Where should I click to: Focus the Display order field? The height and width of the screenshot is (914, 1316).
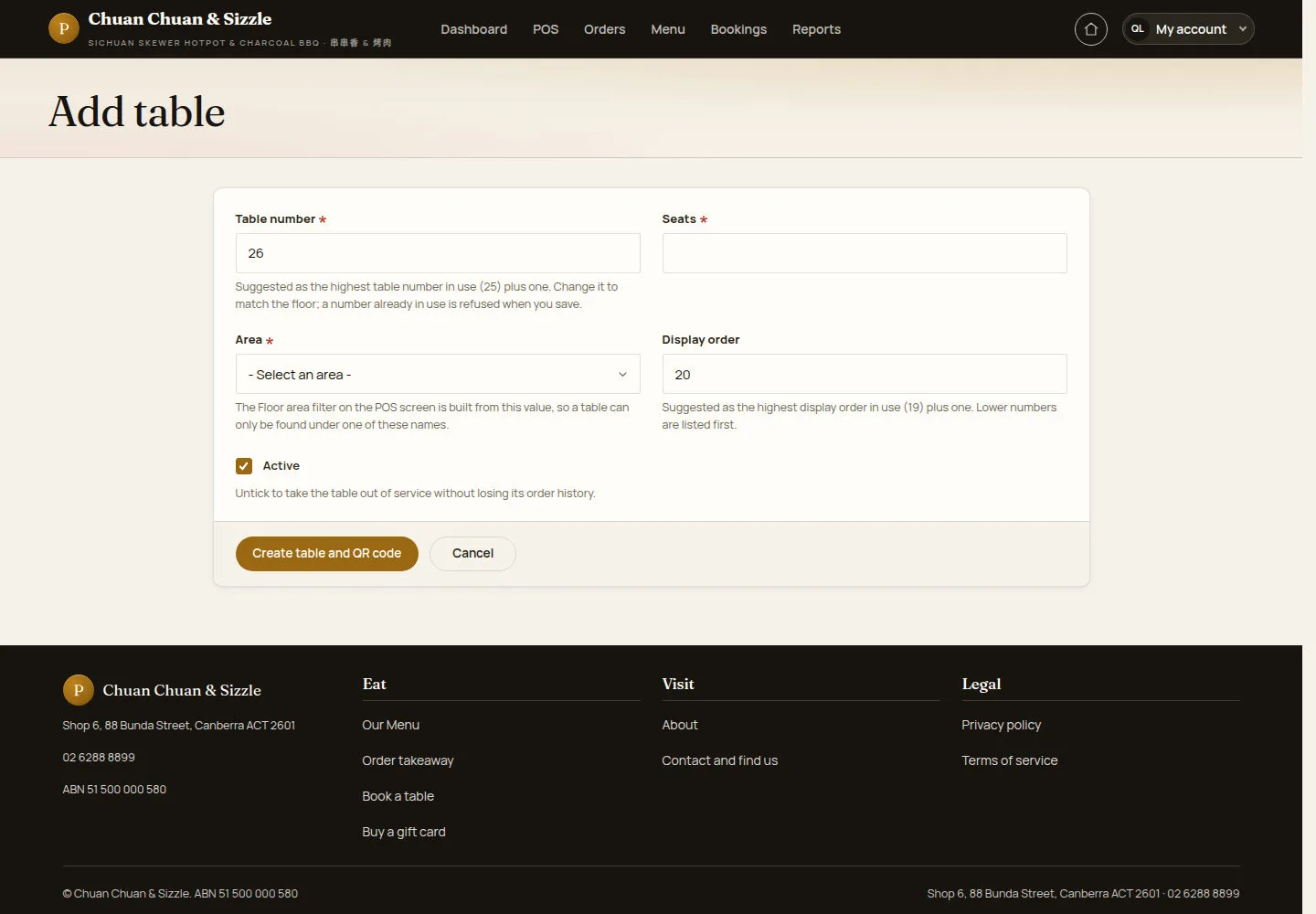click(x=865, y=375)
